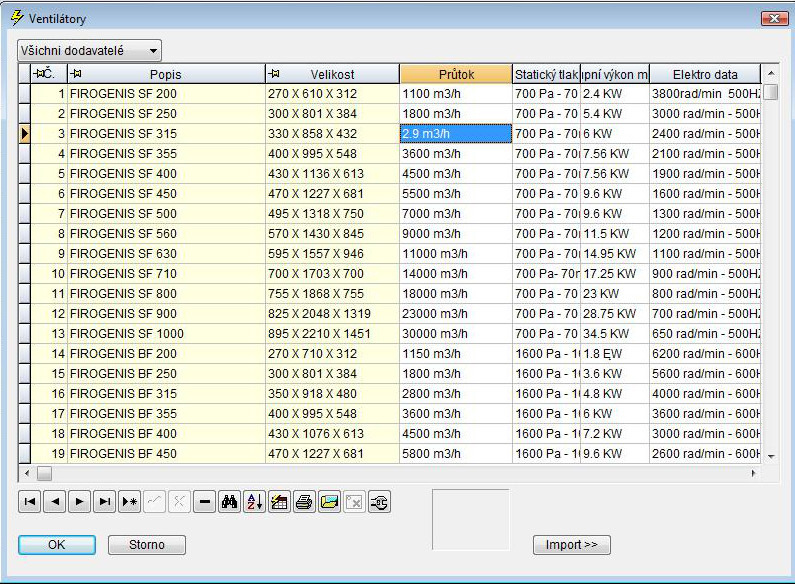Sort records with the A-Z icon
Screen dimensions: 795x584
(254, 502)
